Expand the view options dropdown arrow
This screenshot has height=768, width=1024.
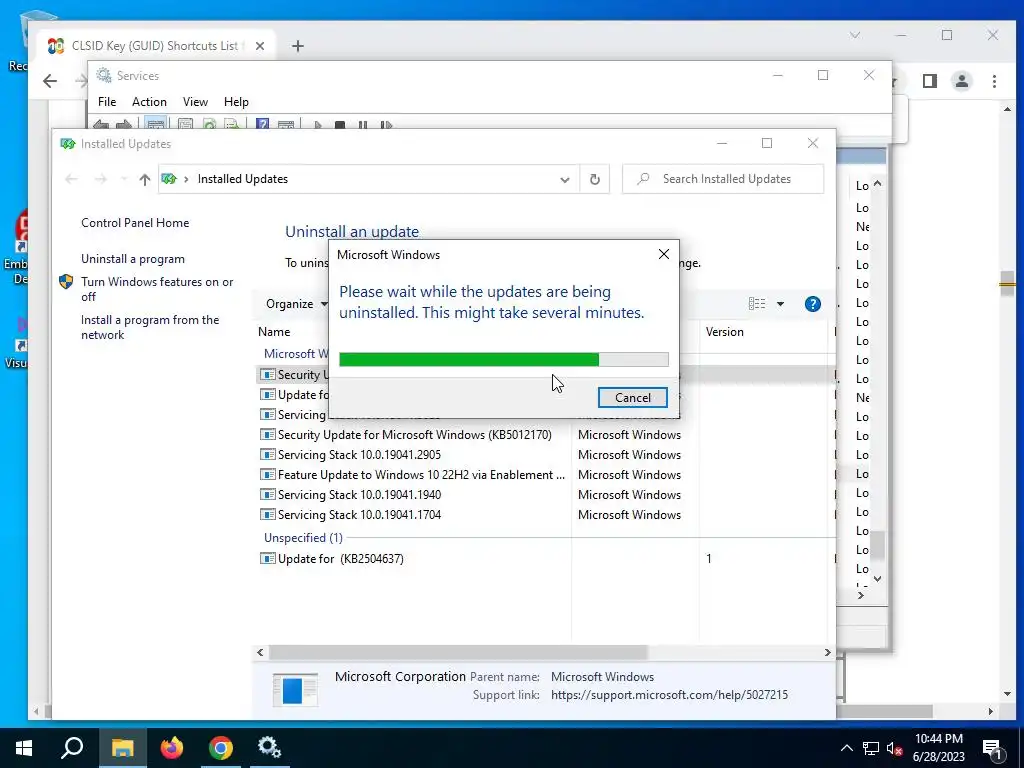click(780, 304)
